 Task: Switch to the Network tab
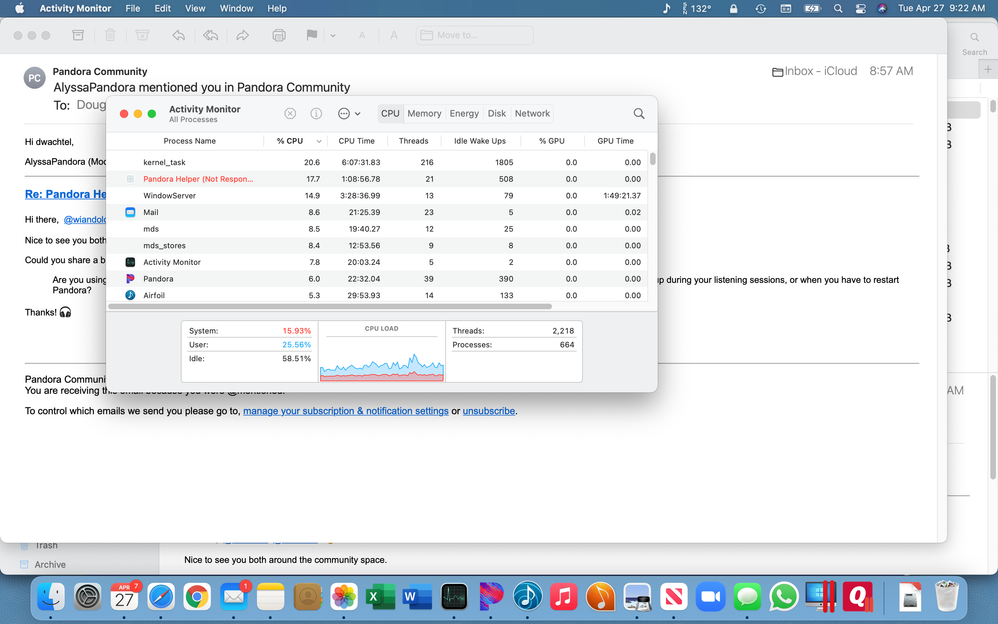[532, 114]
